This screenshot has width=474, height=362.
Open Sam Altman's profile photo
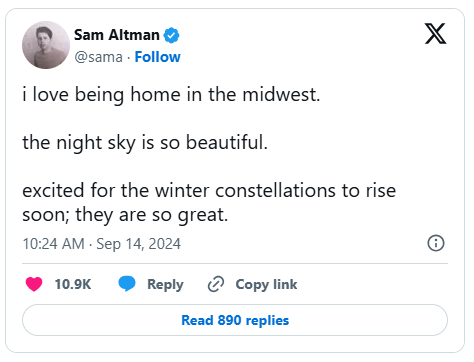coord(46,45)
